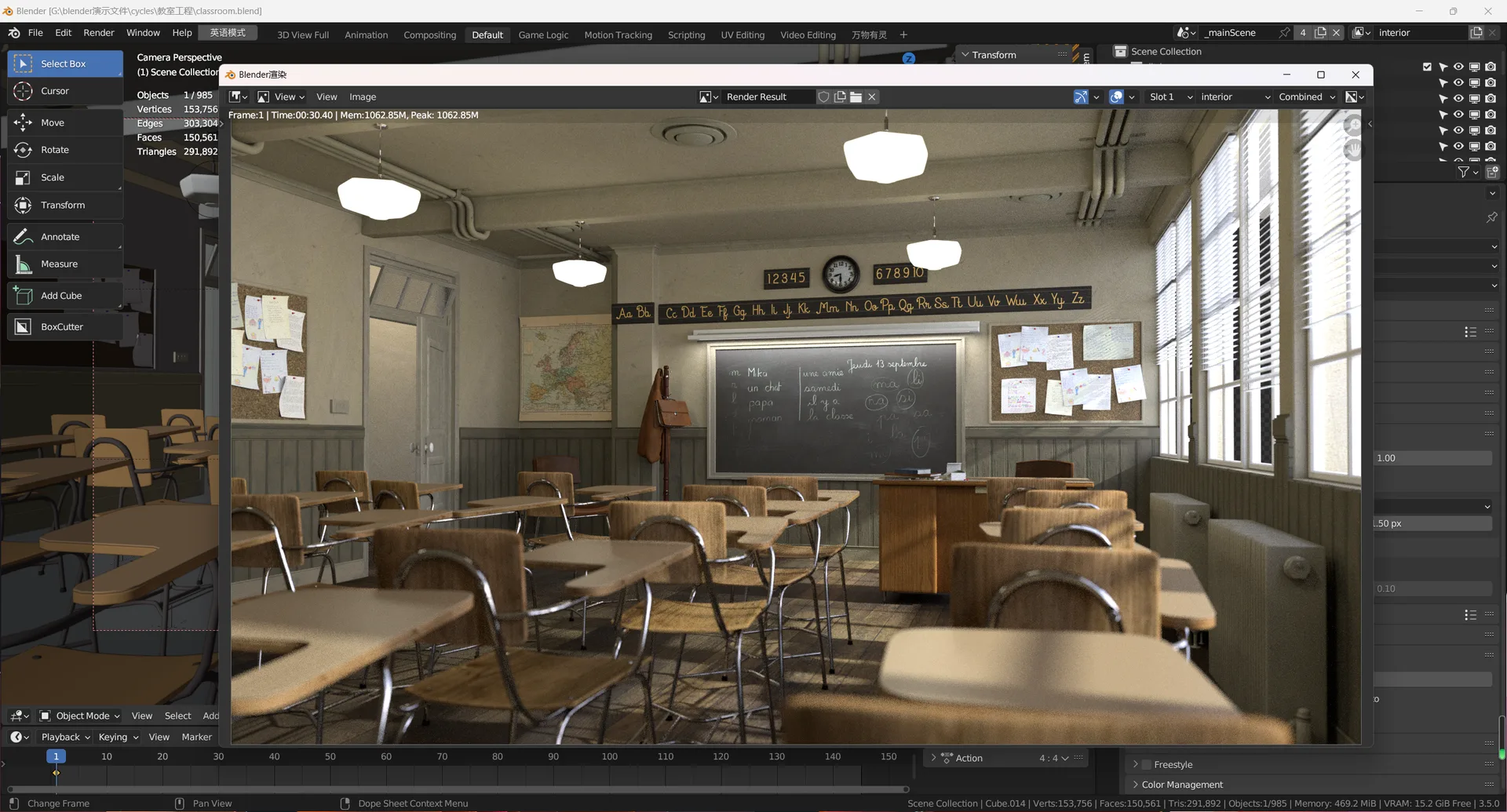Switch to UV Editing workspace tab

click(743, 35)
